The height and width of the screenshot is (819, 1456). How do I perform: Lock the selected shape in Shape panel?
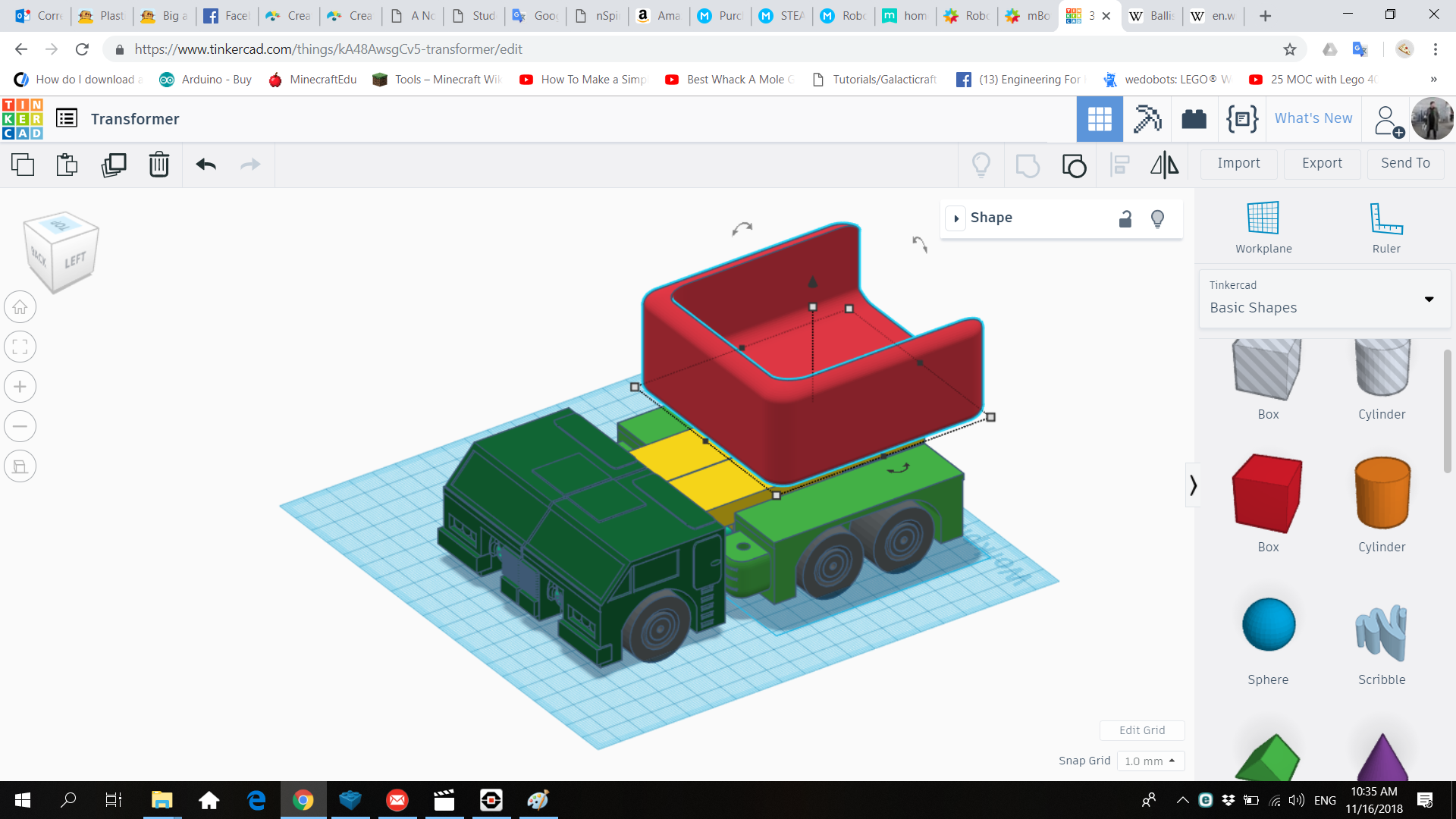coord(1125,218)
